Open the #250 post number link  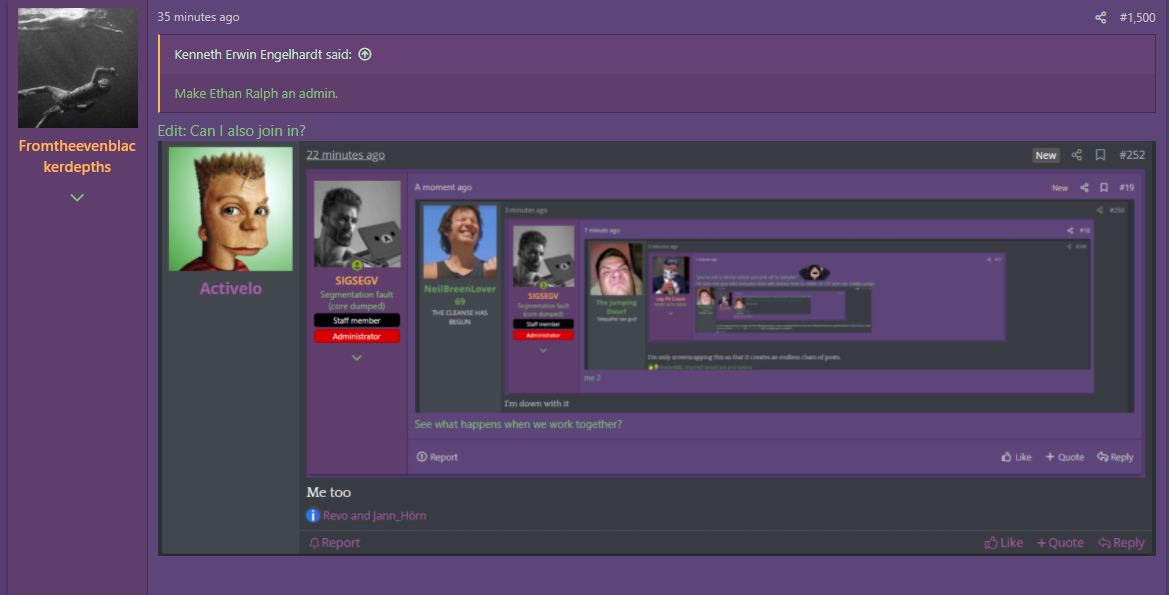pos(1117,210)
